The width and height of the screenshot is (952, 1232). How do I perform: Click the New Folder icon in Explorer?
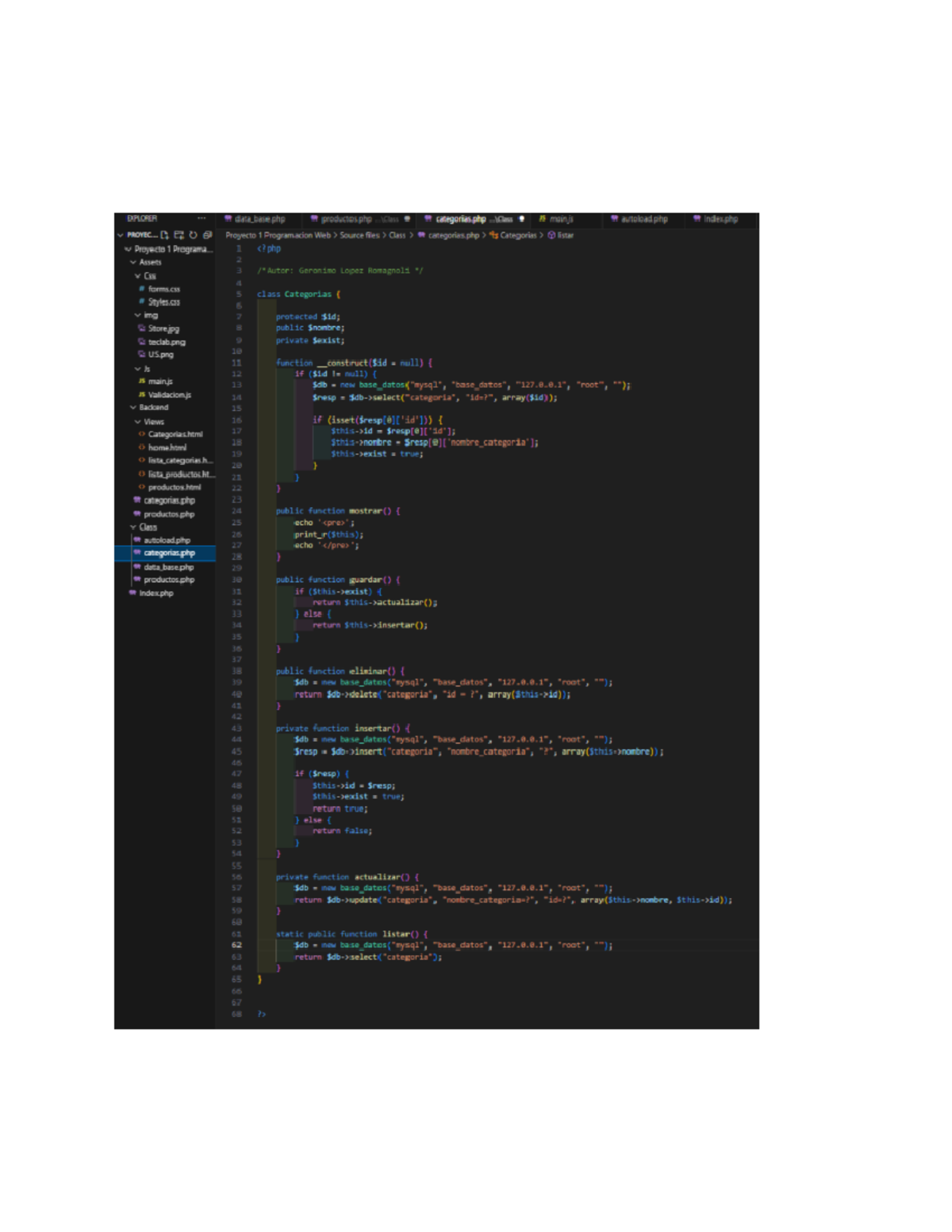click(x=179, y=235)
